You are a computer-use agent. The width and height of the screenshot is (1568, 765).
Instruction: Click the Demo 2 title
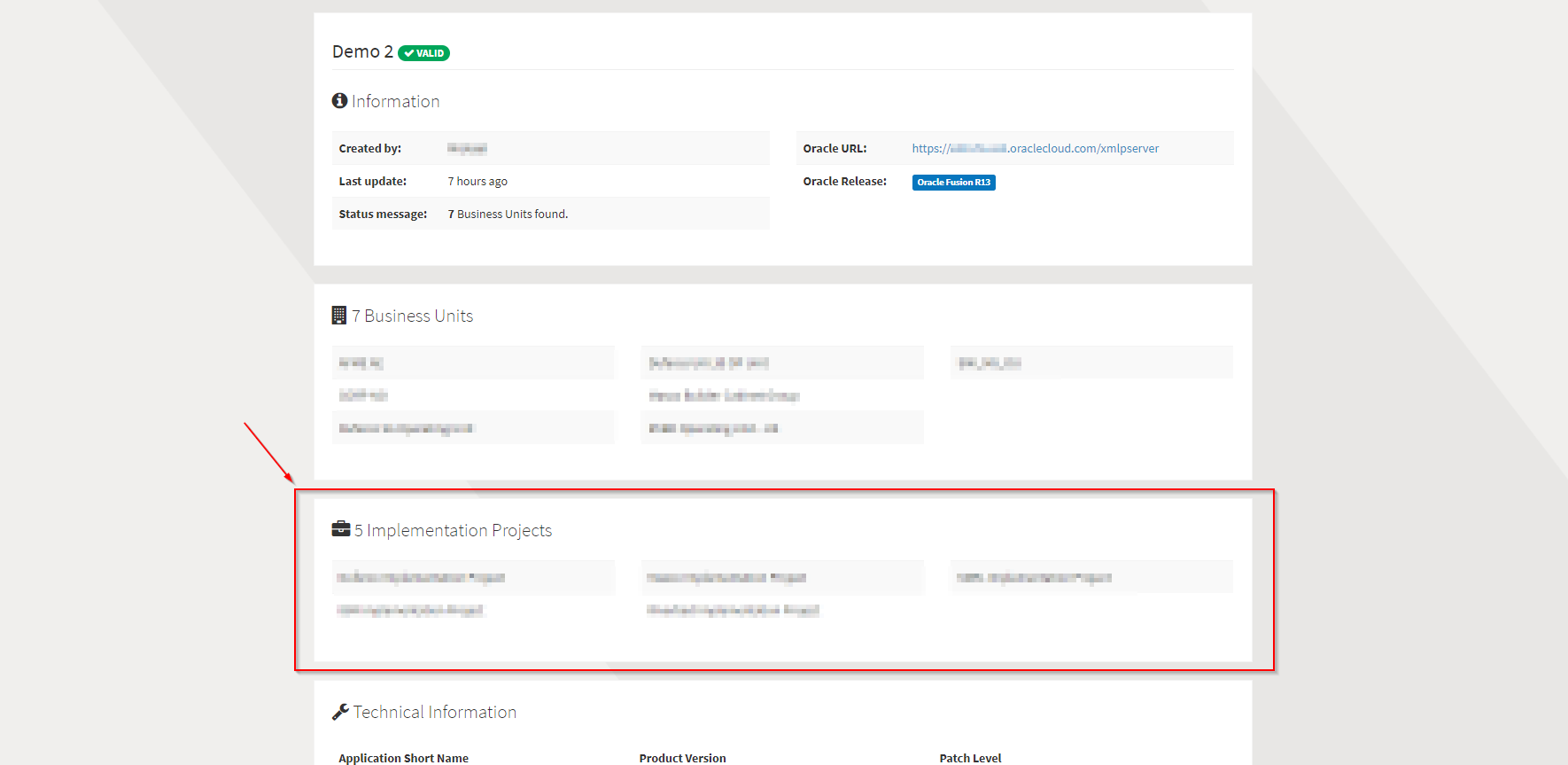362,52
